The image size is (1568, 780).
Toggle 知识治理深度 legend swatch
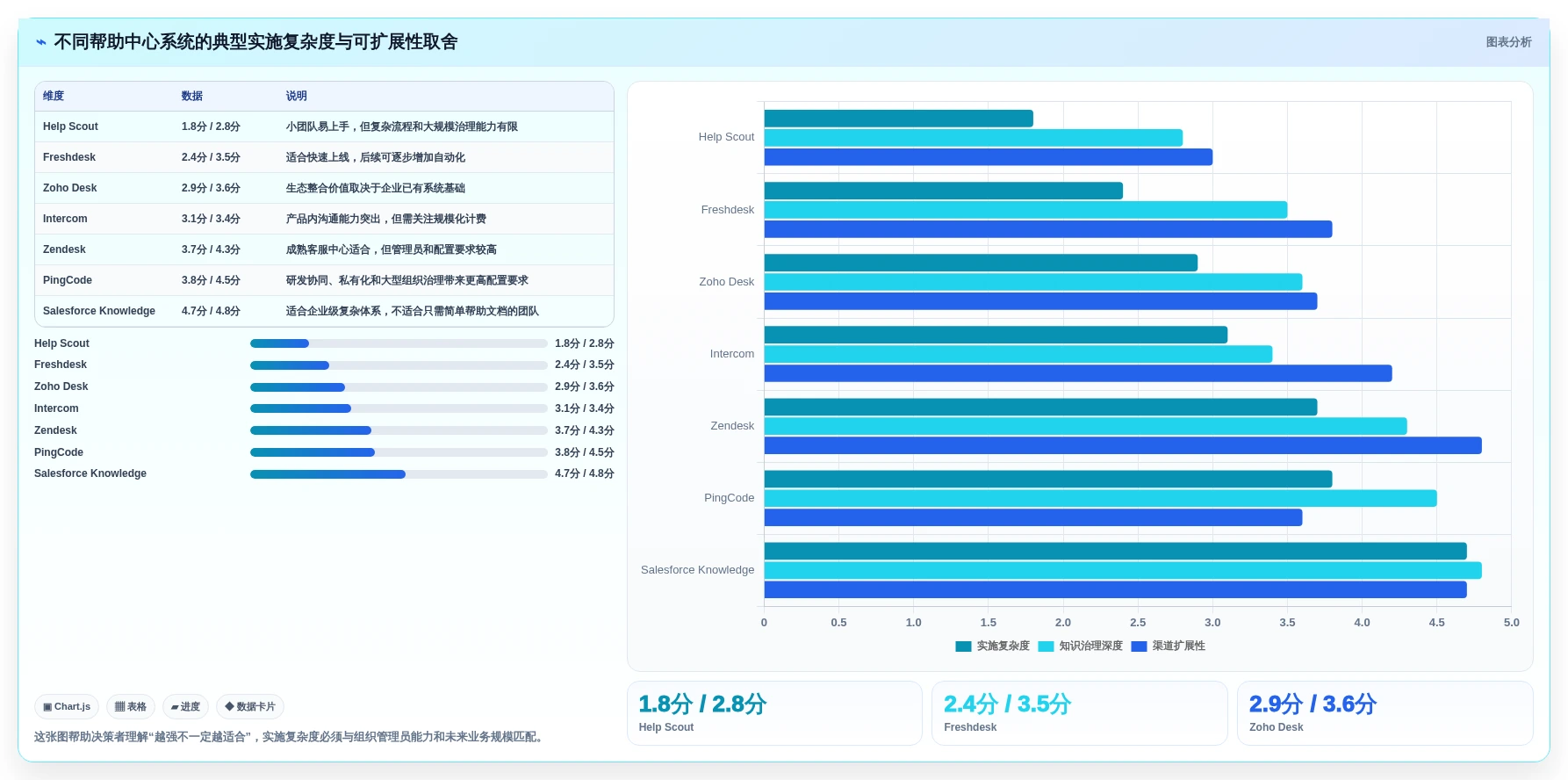click(x=1046, y=646)
